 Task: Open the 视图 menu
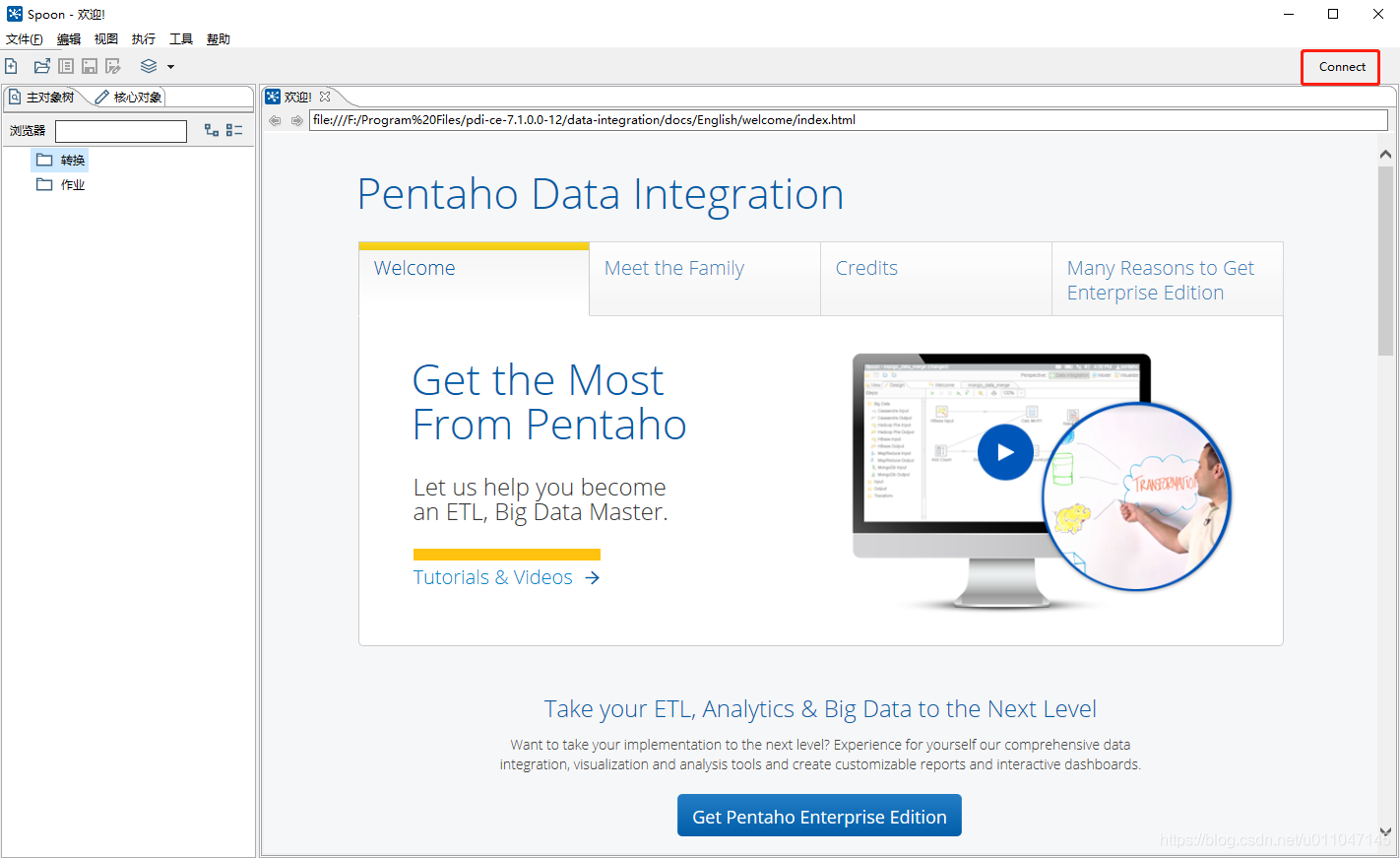pos(105,39)
